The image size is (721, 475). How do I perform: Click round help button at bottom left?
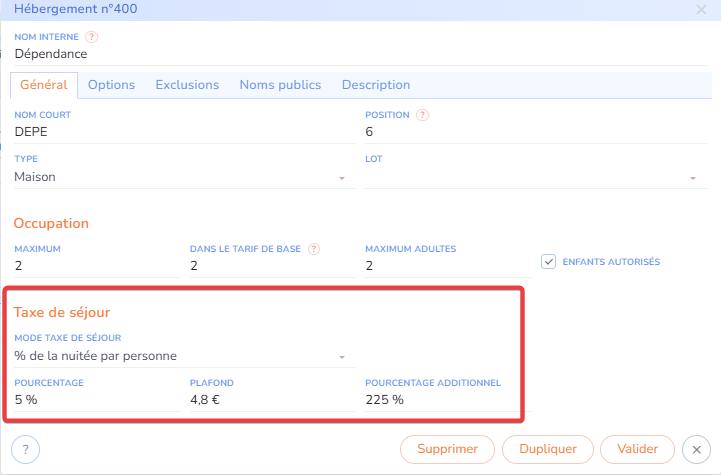coord(25,449)
